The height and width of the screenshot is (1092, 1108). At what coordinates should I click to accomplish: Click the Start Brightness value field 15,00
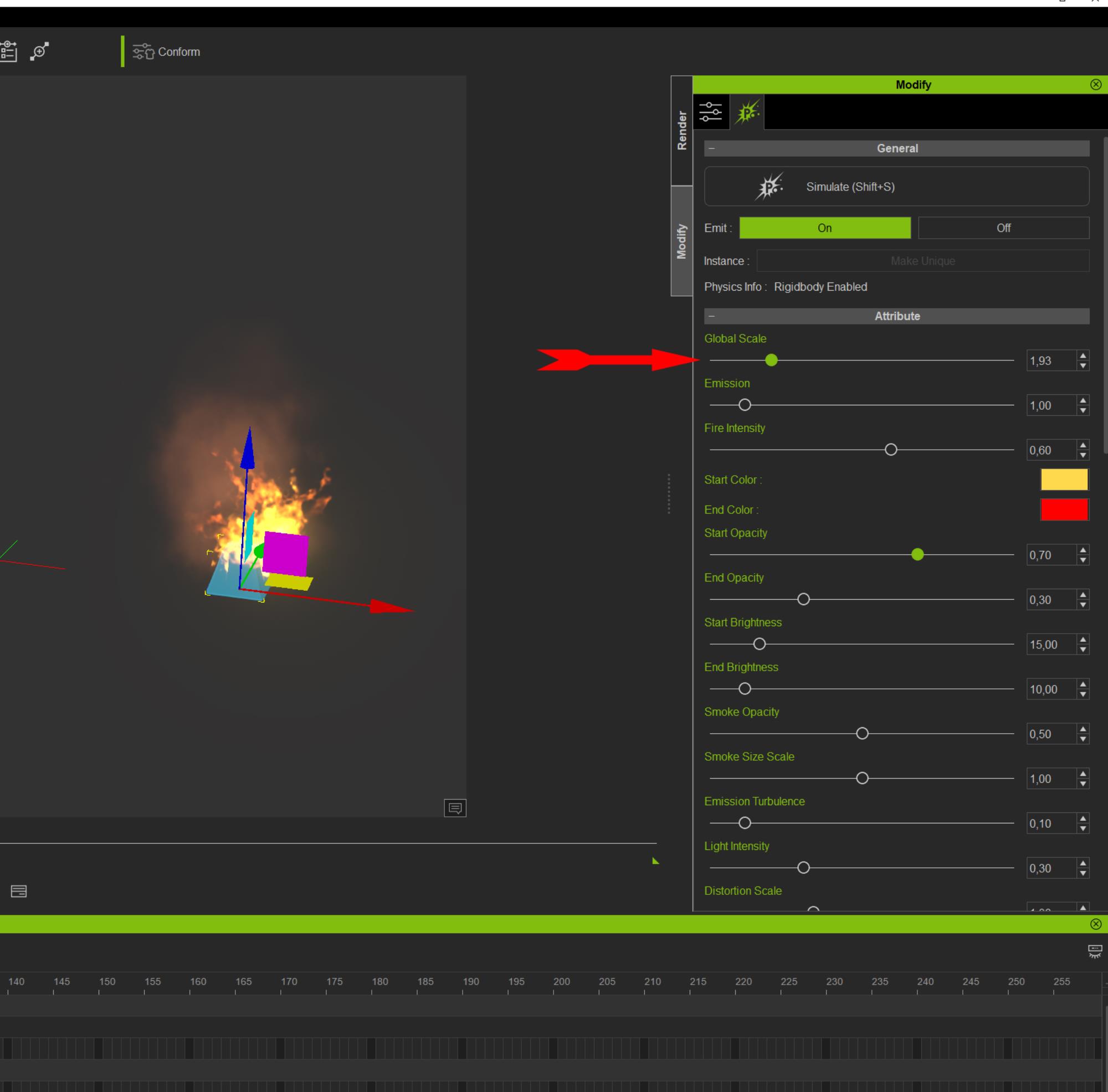pos(1051,645)
